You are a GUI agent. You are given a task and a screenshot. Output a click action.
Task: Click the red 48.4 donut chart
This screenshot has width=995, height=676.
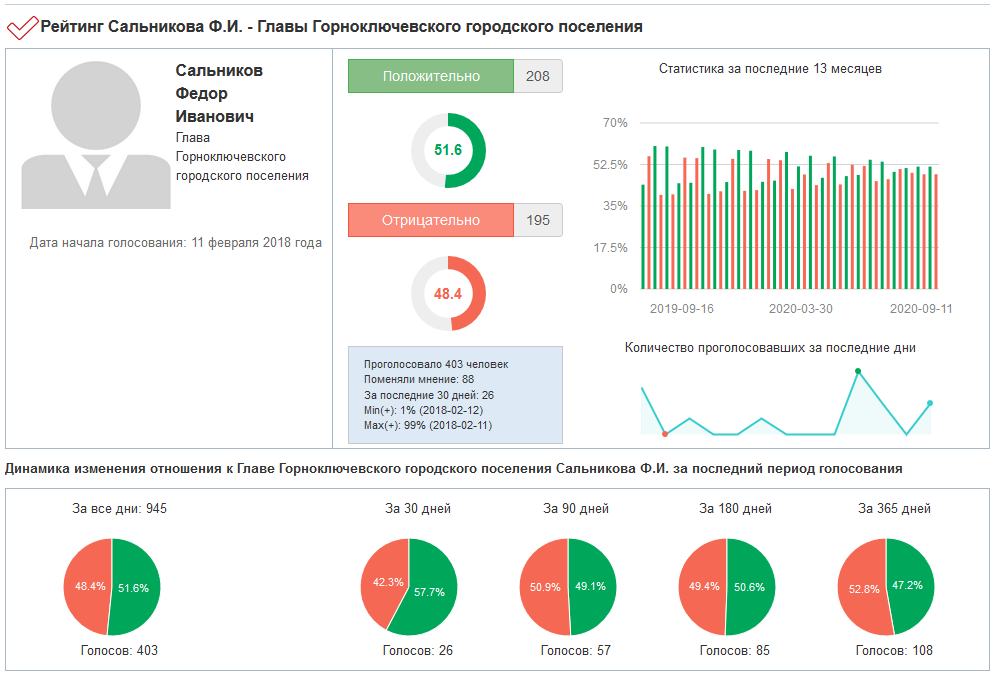[x=448, y=294]
